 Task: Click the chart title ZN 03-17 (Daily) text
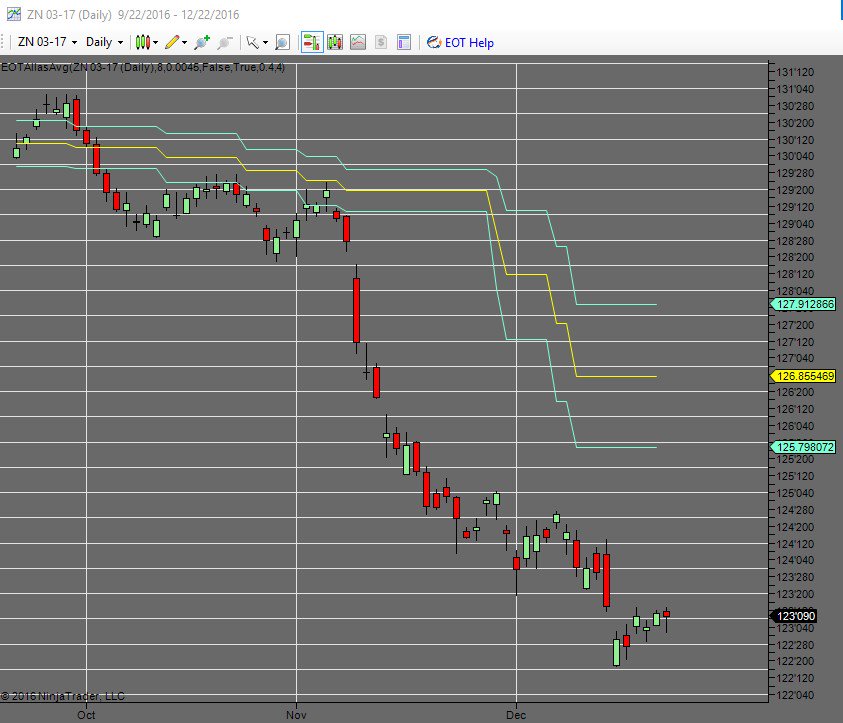coord(69,15)
